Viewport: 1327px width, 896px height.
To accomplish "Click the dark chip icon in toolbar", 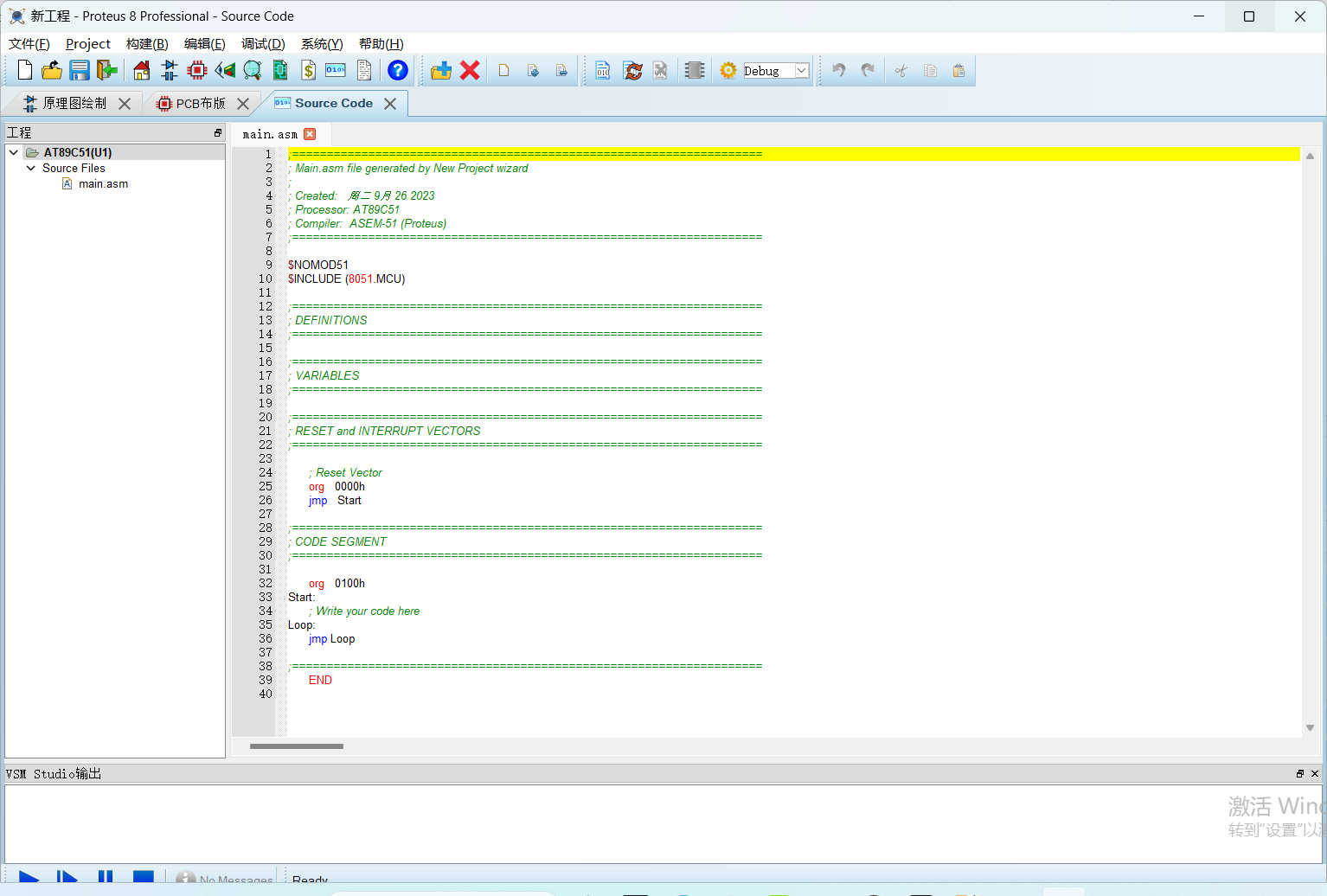I will (x=695, y=70).
